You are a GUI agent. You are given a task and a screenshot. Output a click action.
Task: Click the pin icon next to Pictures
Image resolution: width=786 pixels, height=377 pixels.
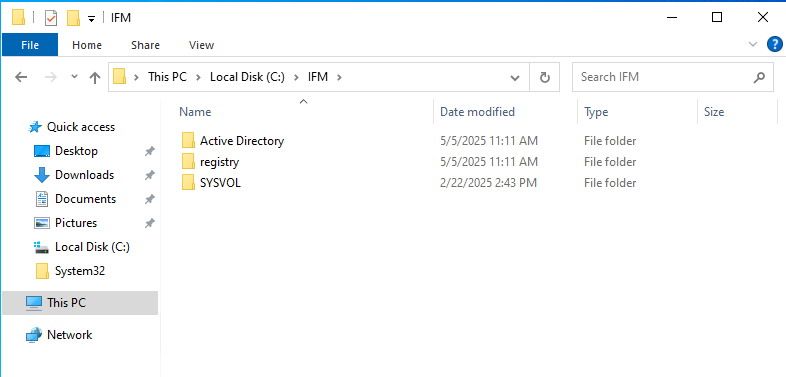coord(149,223)
